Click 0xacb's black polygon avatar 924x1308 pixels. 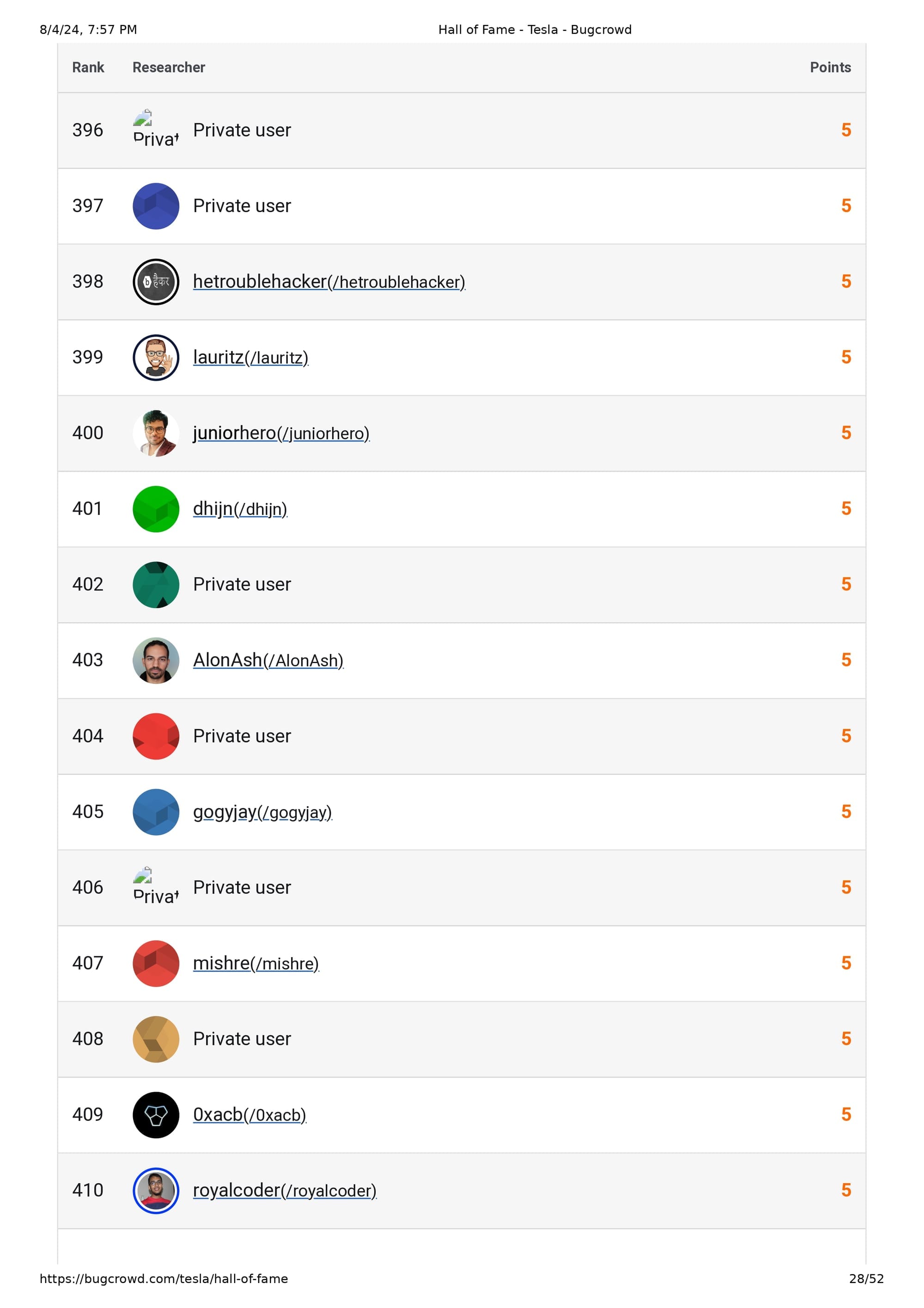[x=155, y=1115]
